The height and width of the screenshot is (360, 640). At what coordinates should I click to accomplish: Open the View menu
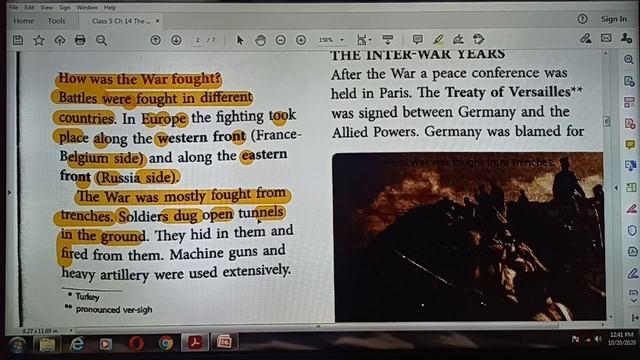(x=47, y=7)
